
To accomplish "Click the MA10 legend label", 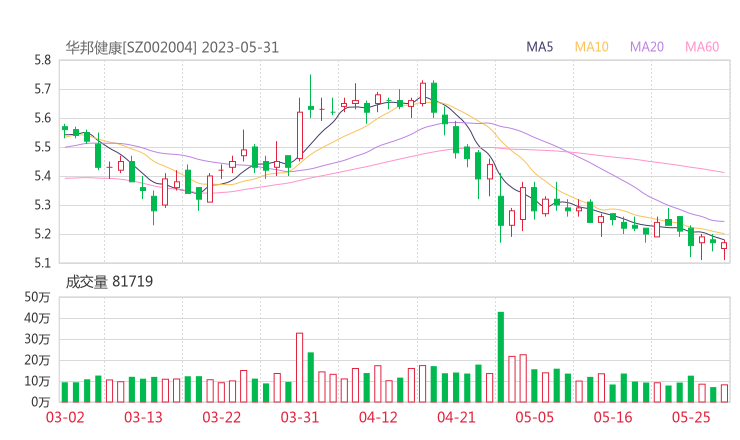I will 591,47.
